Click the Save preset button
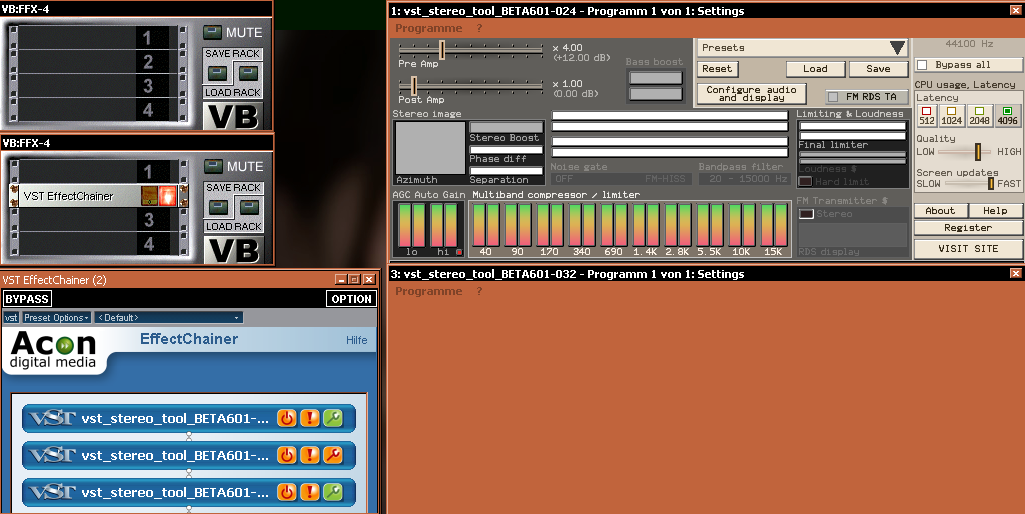1025x514 pixels. click(878, 69)
